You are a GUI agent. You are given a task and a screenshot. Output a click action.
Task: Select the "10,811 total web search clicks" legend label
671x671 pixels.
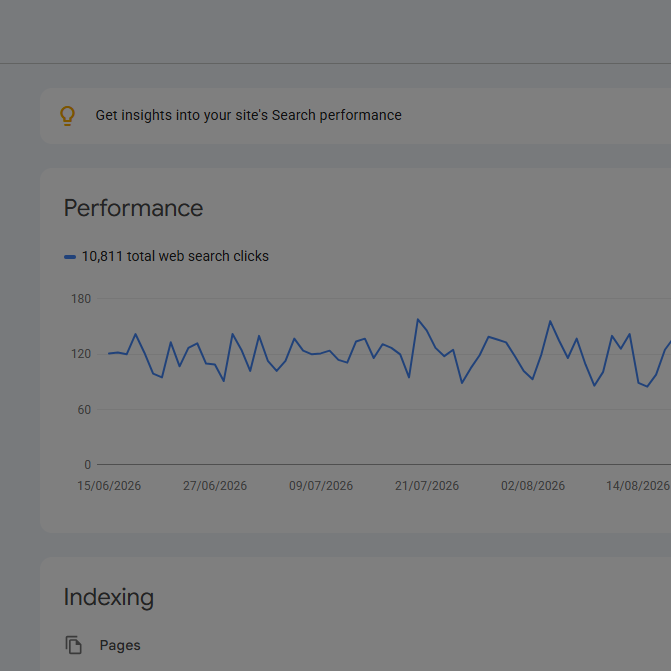coord(175,256)
